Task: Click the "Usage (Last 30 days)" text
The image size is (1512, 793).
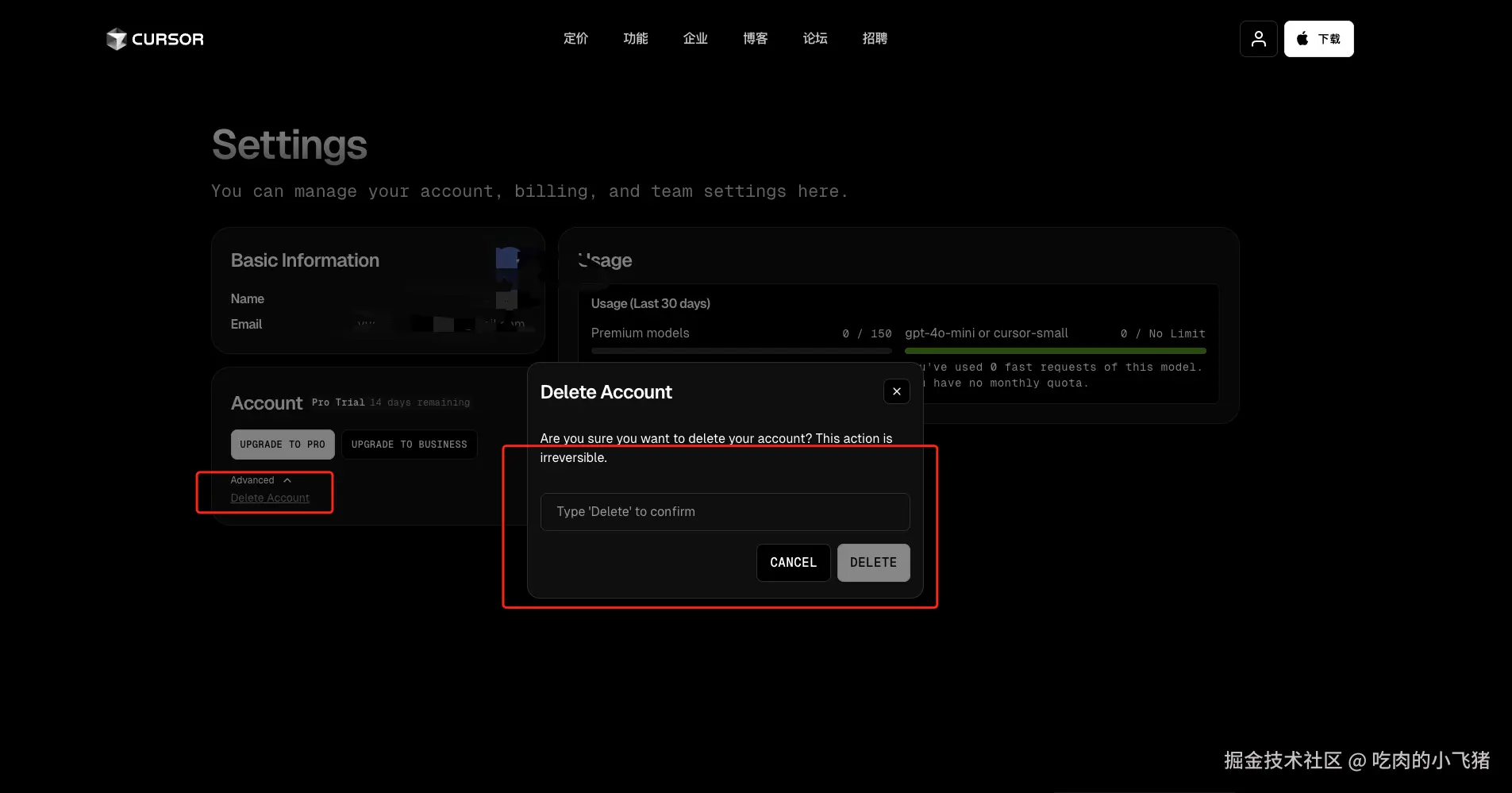Action: click(x=651, y=303)
